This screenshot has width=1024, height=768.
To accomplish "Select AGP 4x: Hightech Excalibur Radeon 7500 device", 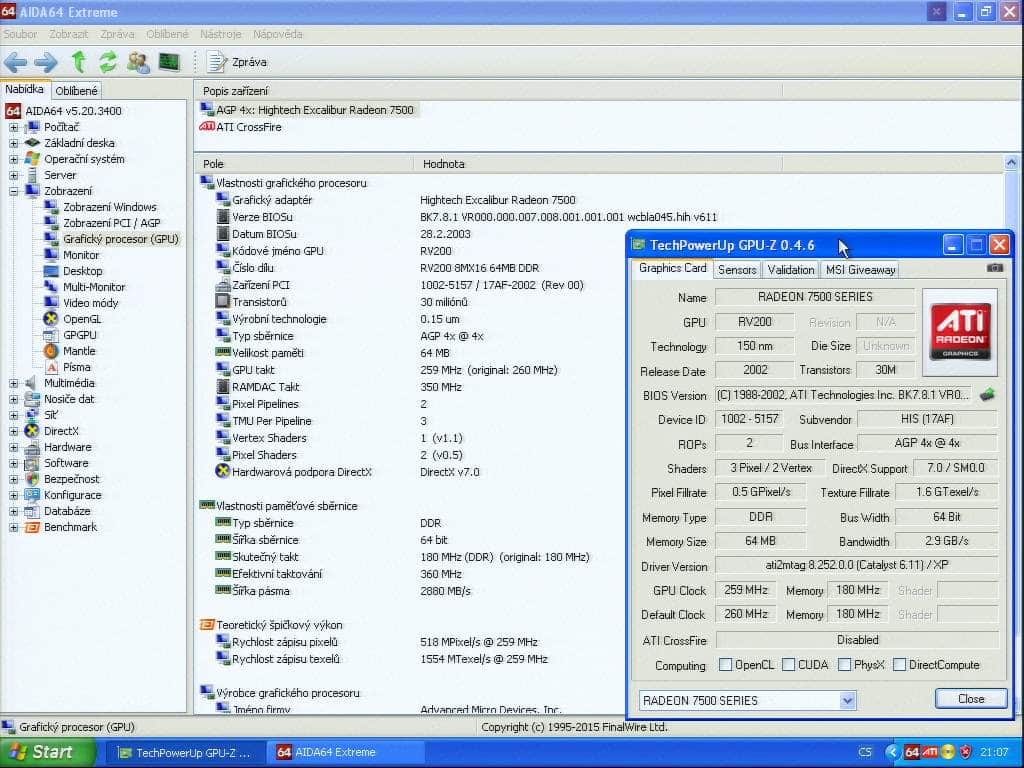I will [307, 110].
